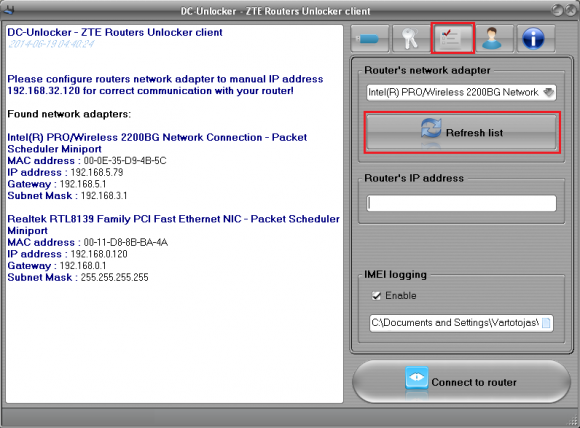Viewport: 580px width, 428px height.
Task: Minimize the DC-Unlocker window
Action: point(557,10)
